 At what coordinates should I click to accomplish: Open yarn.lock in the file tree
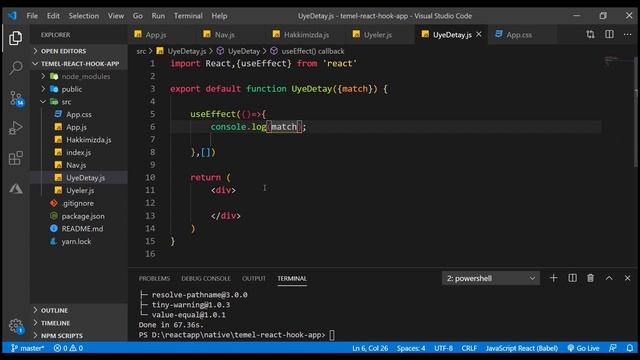(79, 241)
